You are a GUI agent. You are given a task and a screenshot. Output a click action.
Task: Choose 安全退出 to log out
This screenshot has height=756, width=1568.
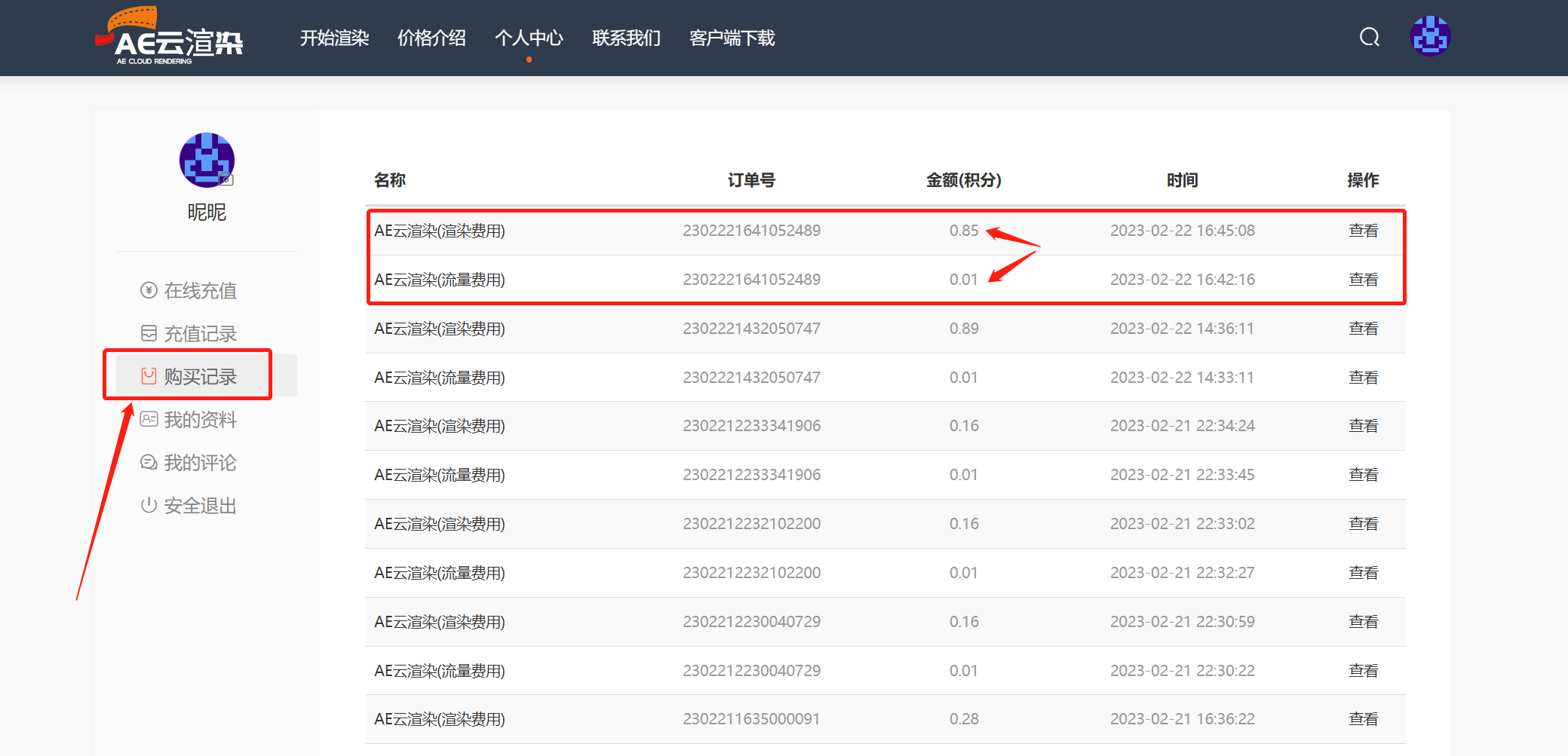pyautogui.click(x=201, y=505)
